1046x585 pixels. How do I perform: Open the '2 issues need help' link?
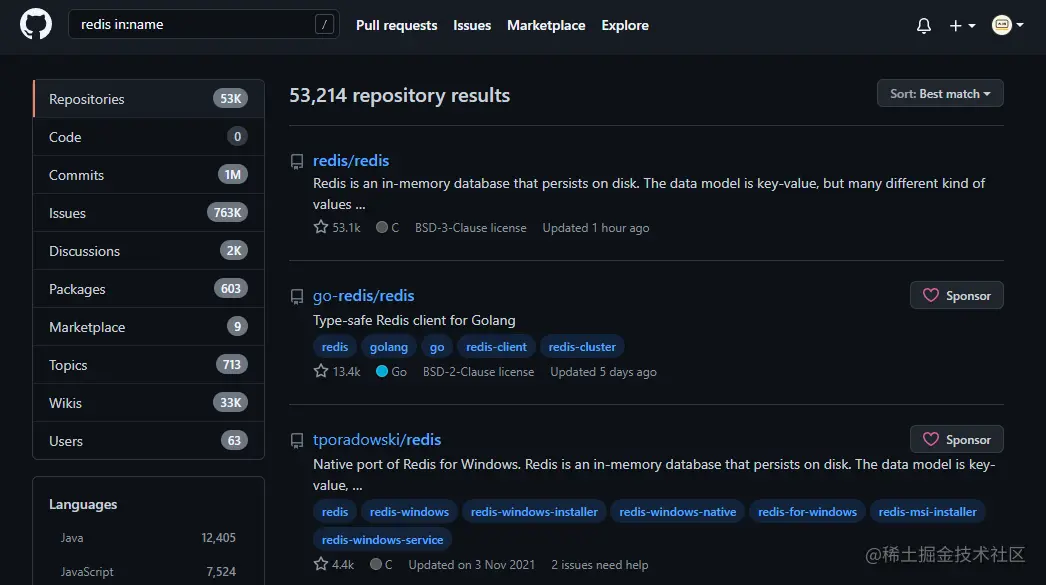(x=600, y=565)
